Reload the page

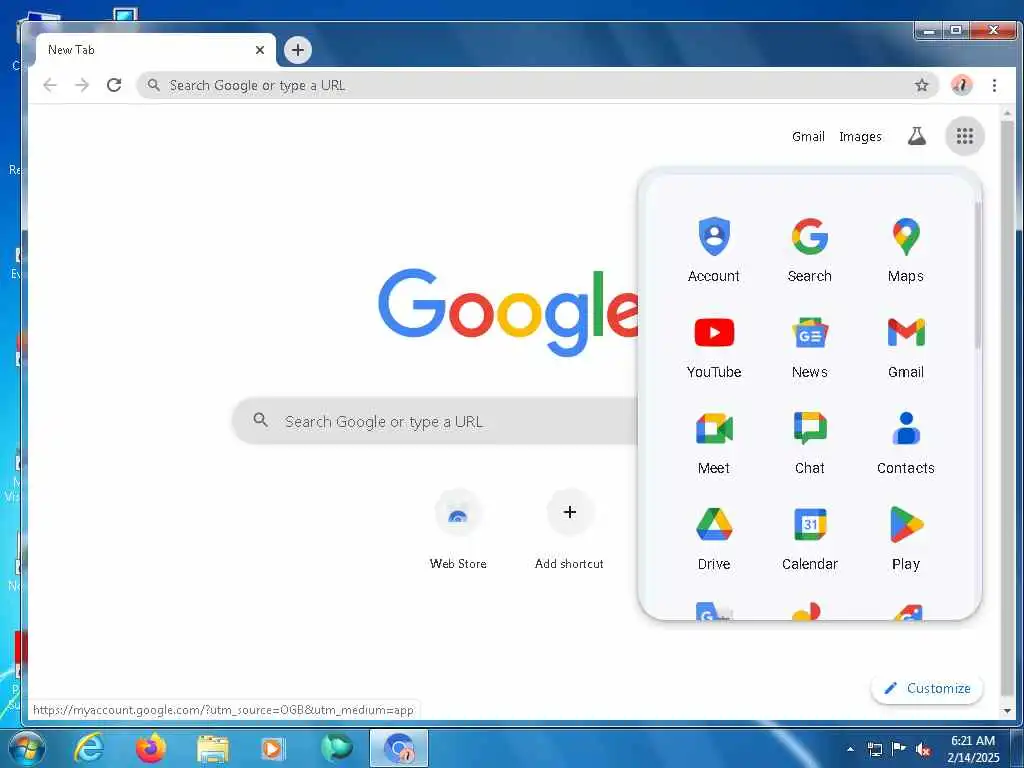tap(114, 85)
